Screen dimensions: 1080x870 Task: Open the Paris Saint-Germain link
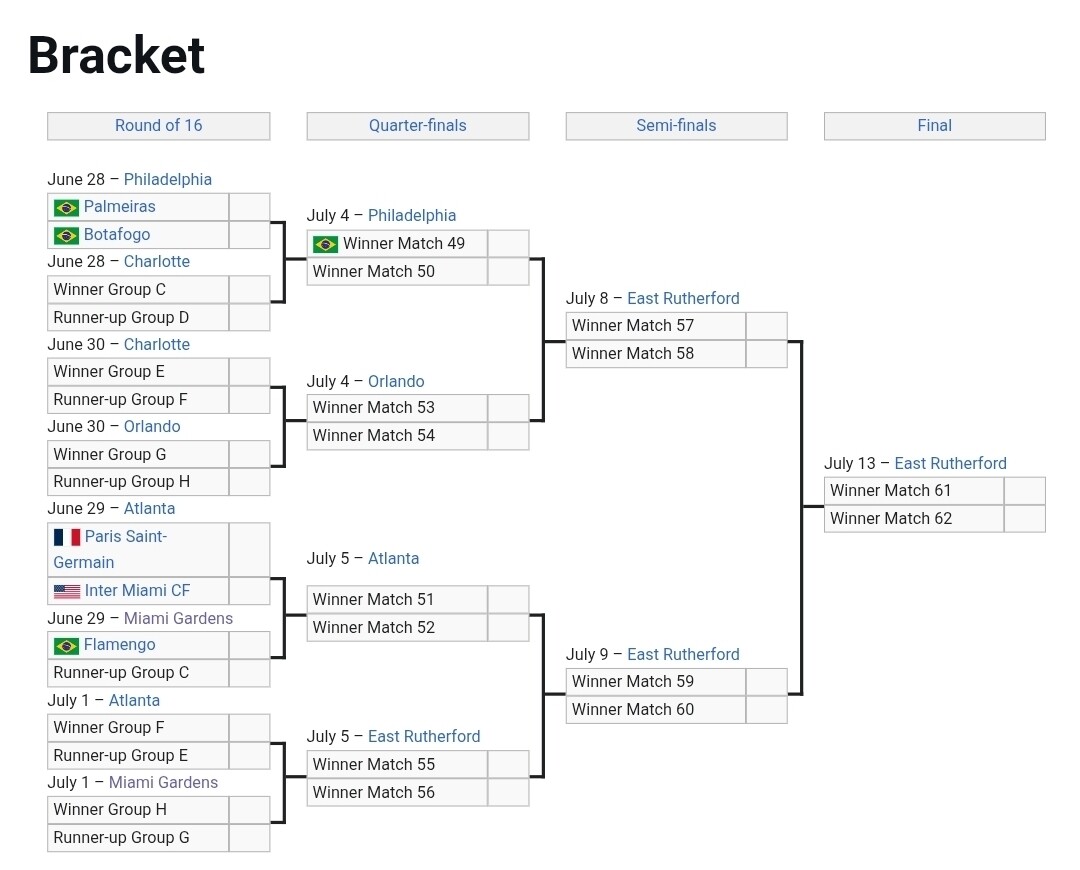[125, 537]
